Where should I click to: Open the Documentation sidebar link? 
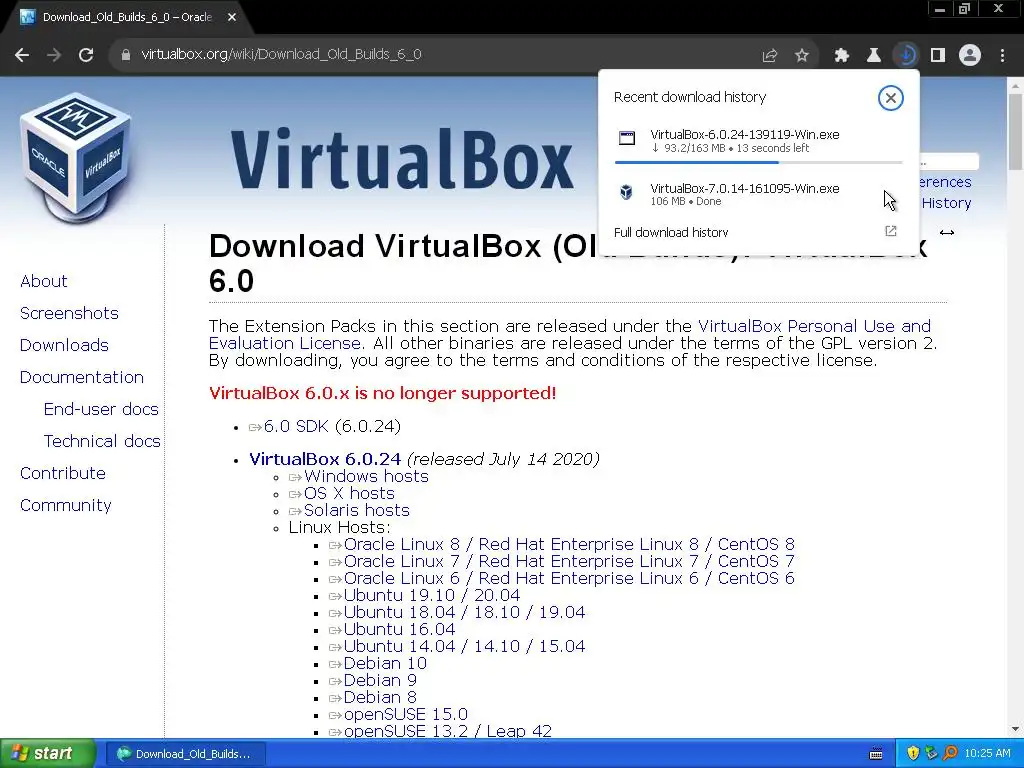coord(82,377)
